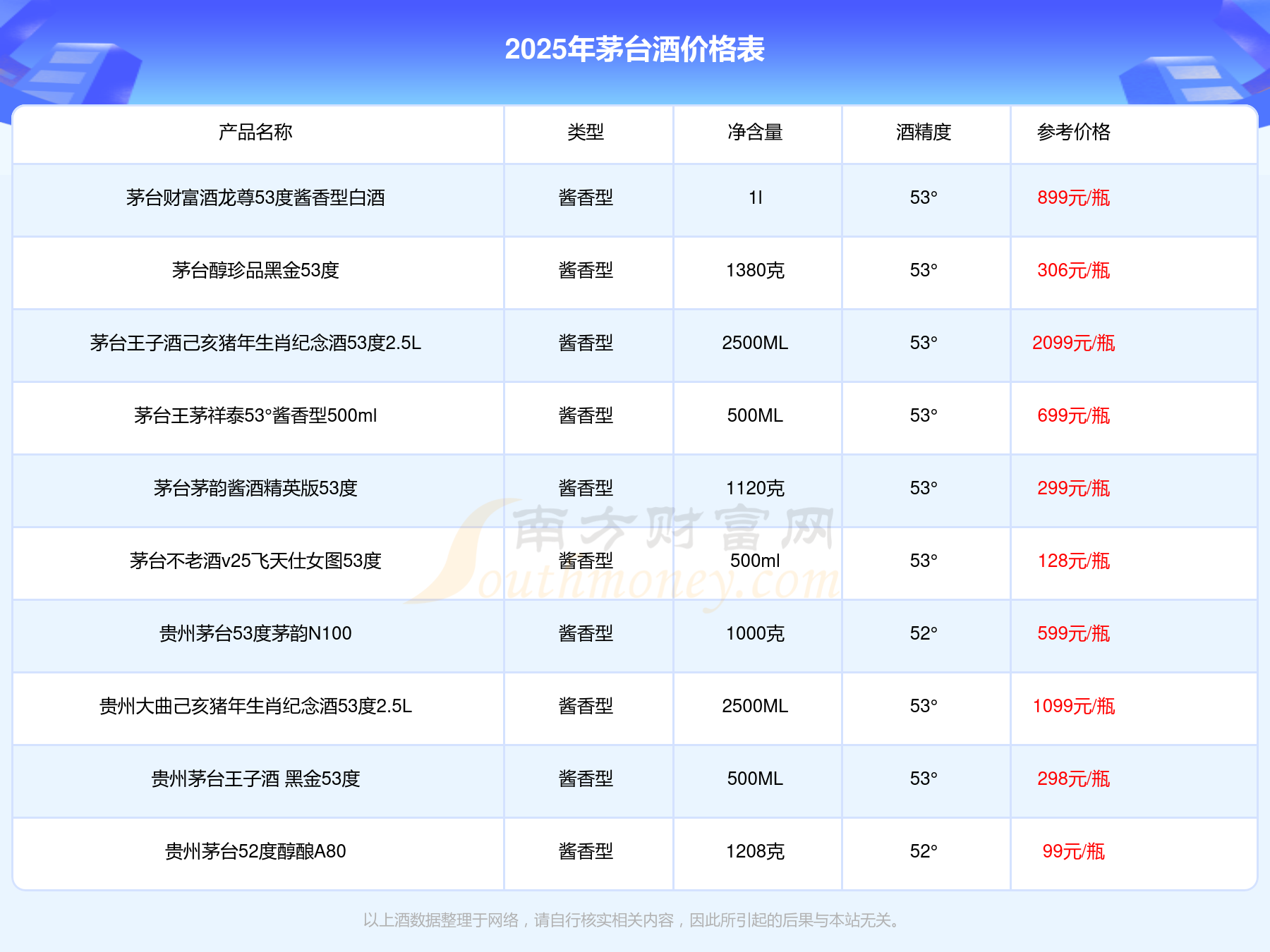This screenshot has width=1270, height=952.
Task: Click the 599元/瓶 price
Action: point(1073,633)
